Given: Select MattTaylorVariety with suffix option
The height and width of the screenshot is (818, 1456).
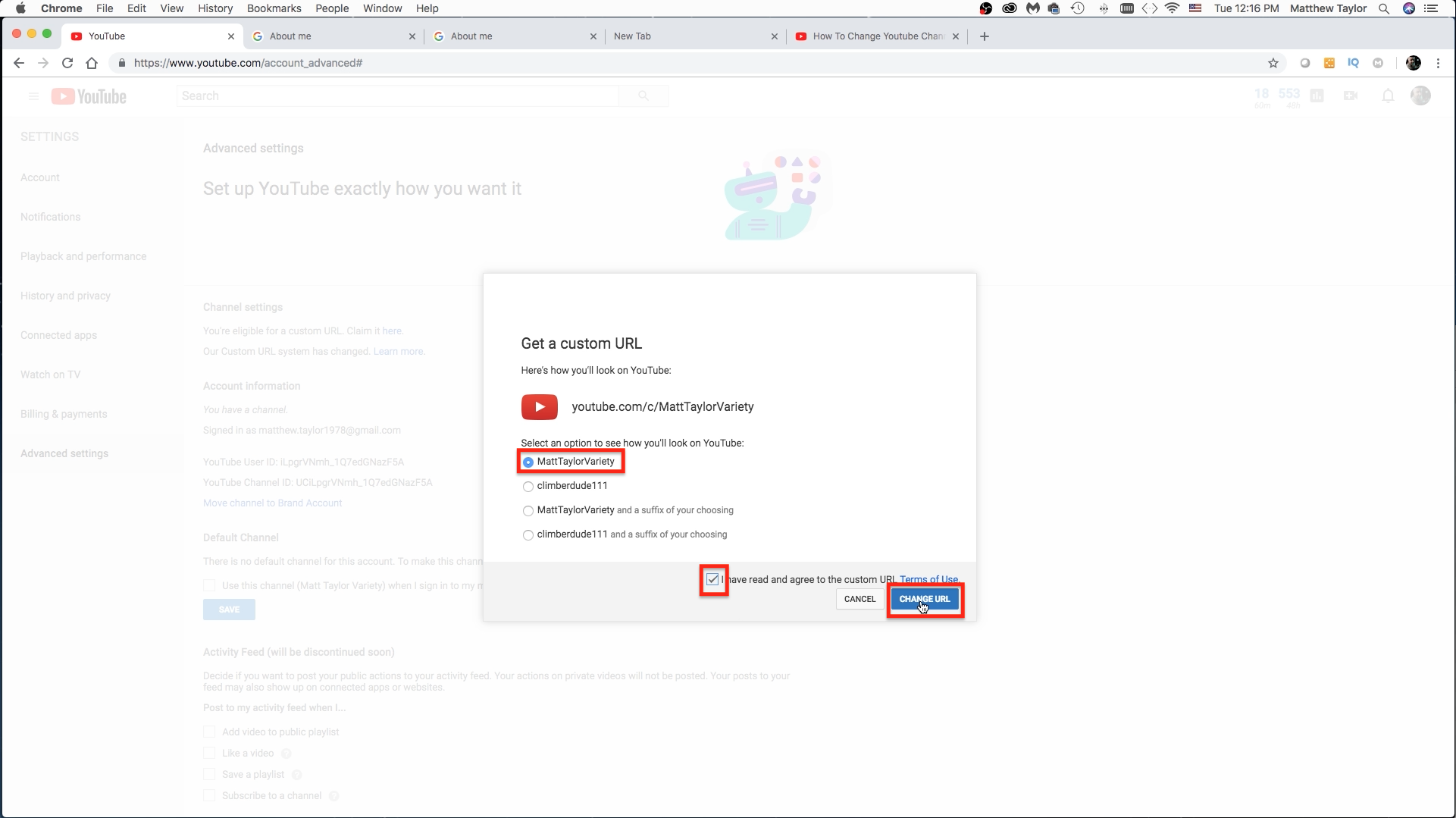Looking at the screenshot, I should click(x=528, y=511).
